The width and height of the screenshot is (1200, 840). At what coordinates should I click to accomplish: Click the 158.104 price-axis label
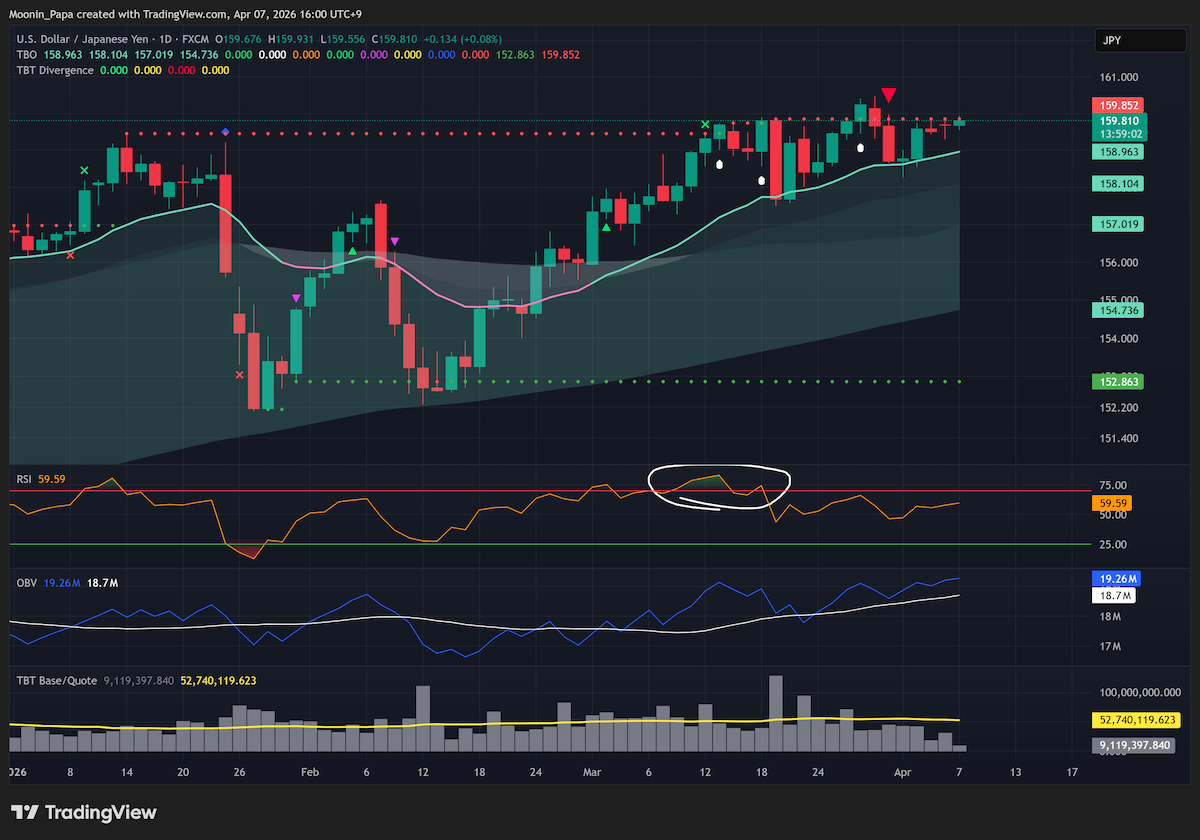1120,184
